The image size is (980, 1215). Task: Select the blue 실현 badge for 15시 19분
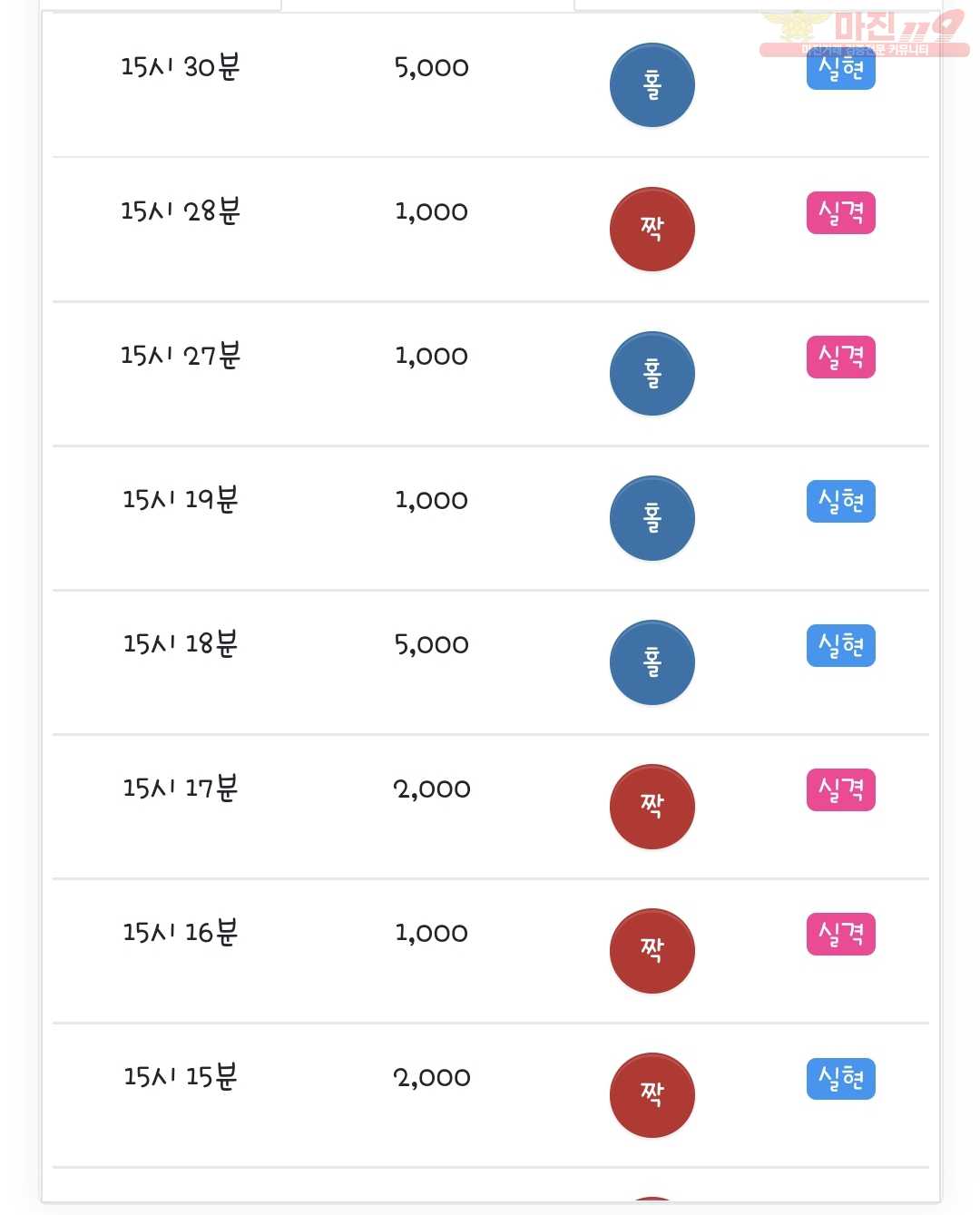point(841,502)
